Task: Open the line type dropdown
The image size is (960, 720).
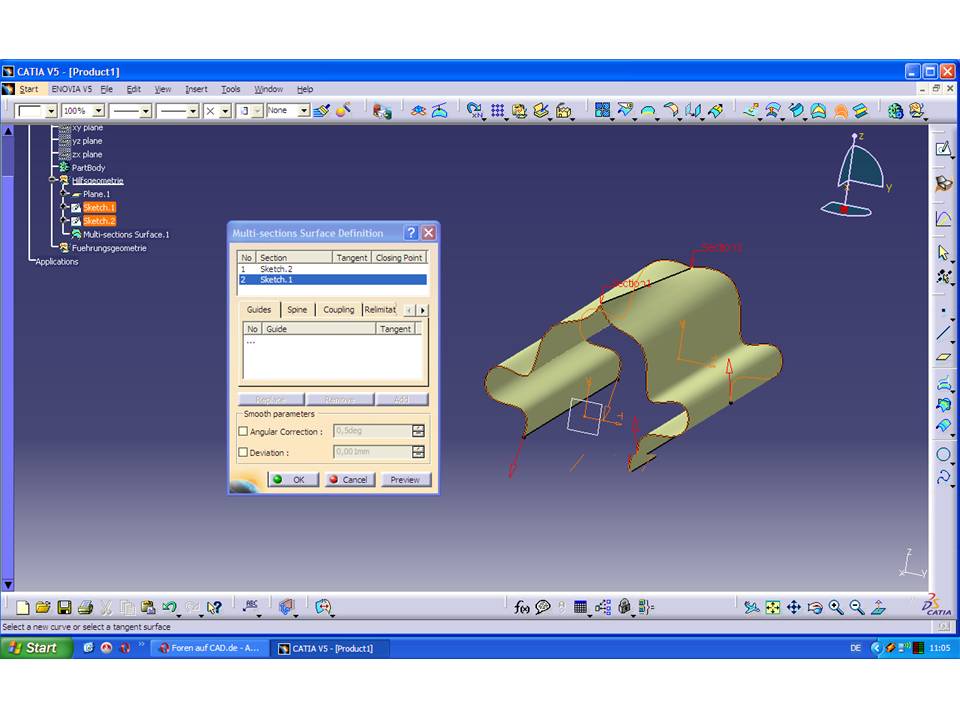Action: [193, 111]
